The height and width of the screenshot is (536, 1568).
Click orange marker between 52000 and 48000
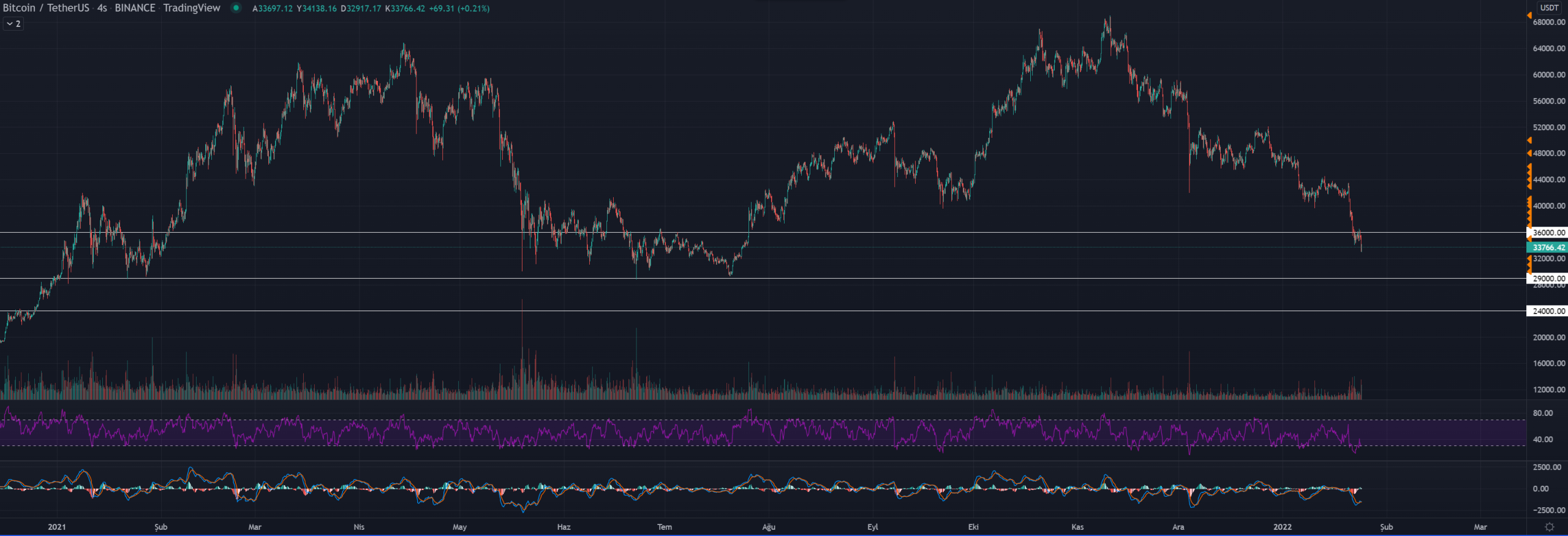pos(1529,141)
